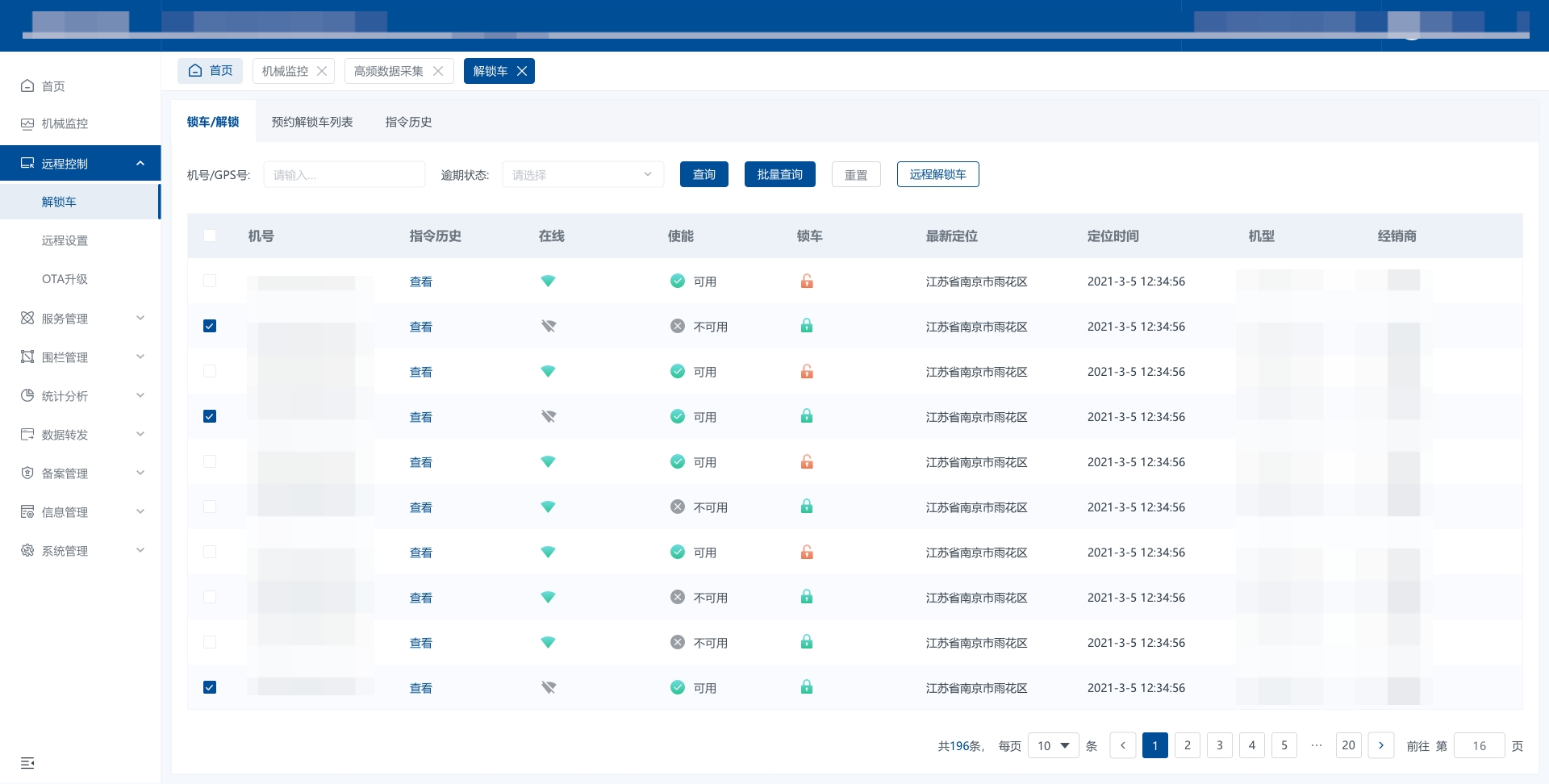Viewport: 1549px width, 784px height.
Task: Click the 批量查询 button
Action: click(x=779, y=174)
